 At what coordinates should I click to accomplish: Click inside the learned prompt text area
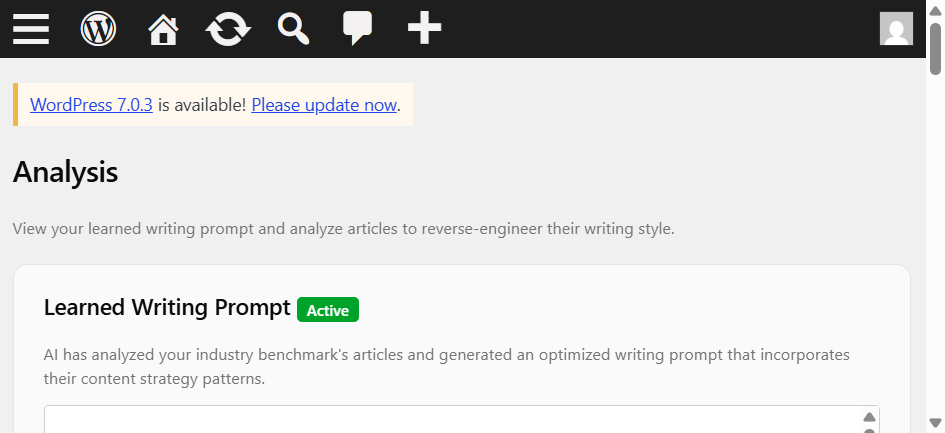pos(452,420)
